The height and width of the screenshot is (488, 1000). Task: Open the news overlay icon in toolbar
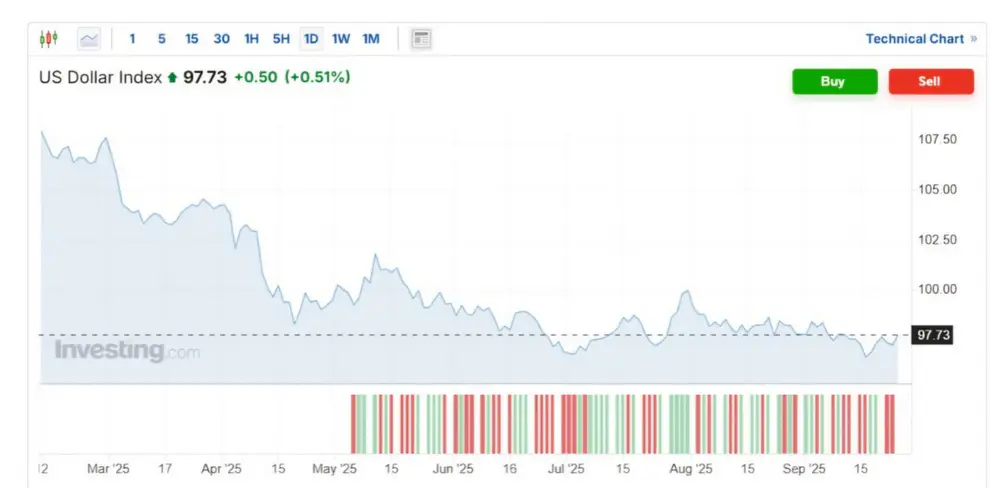pos(421,39)
